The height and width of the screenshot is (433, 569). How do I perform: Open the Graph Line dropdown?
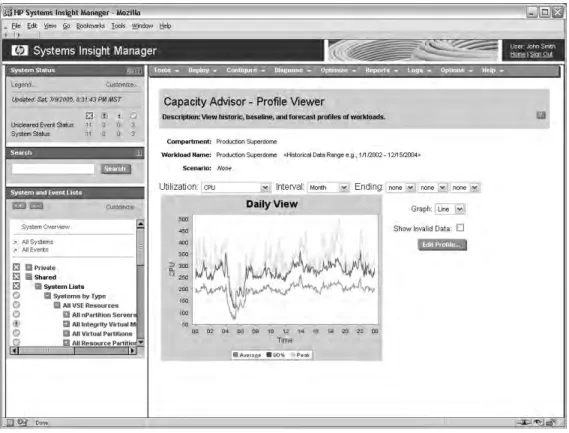[450, 209]
